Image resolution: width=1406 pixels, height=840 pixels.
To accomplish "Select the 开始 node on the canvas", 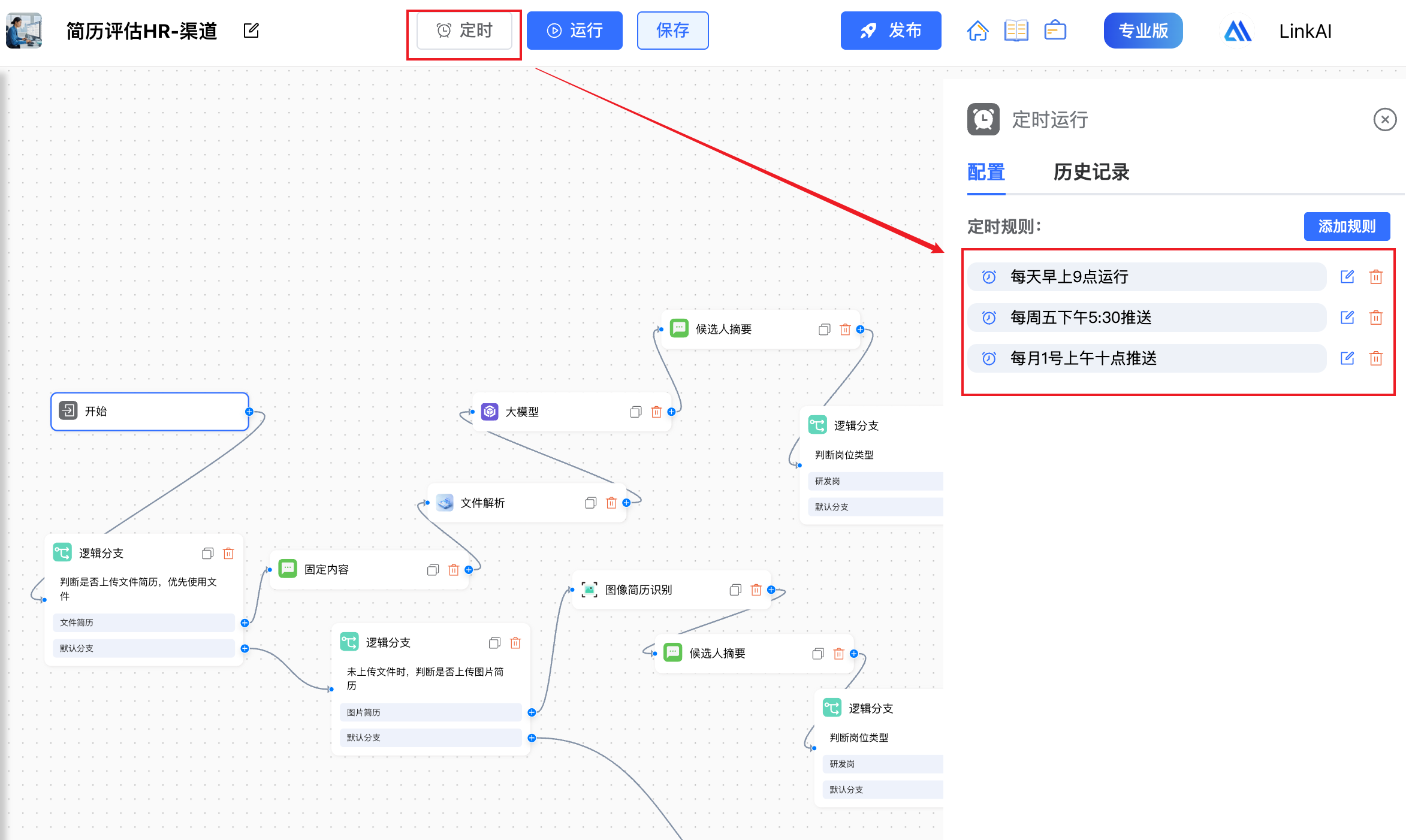I will [150, 412].
